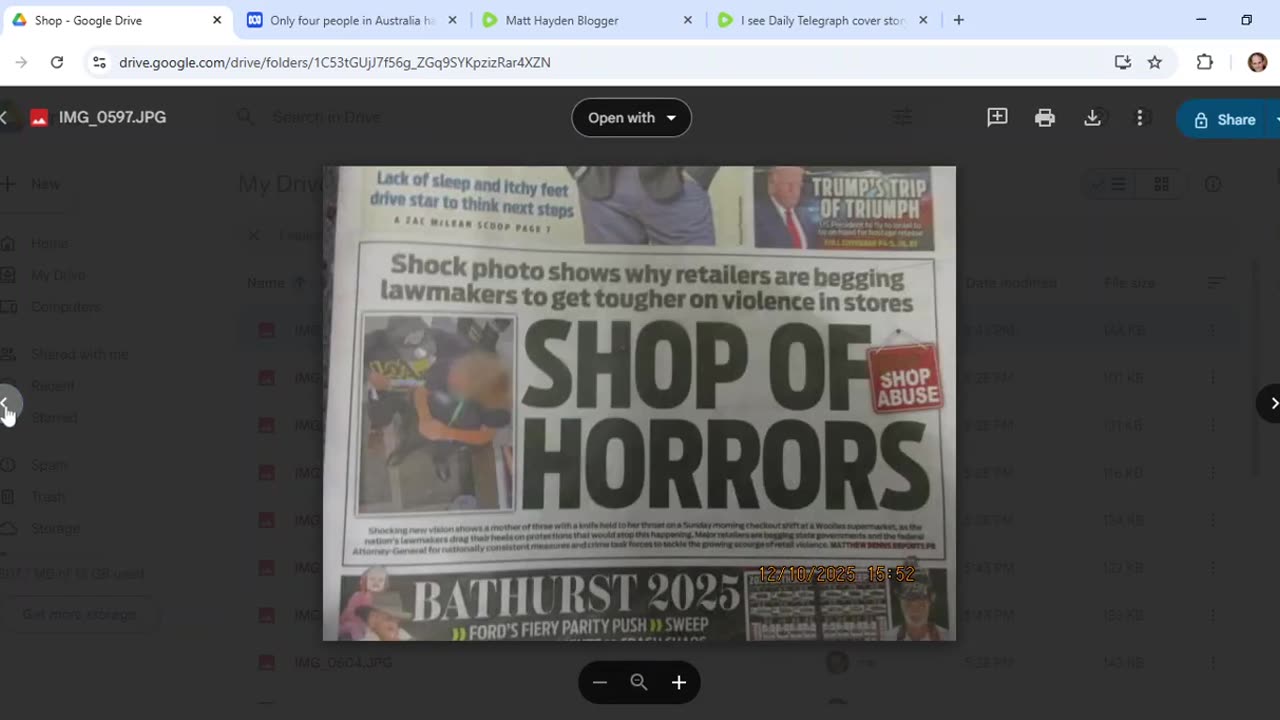Click the IMG_0597.JPG file name

(x=112, y=117)
